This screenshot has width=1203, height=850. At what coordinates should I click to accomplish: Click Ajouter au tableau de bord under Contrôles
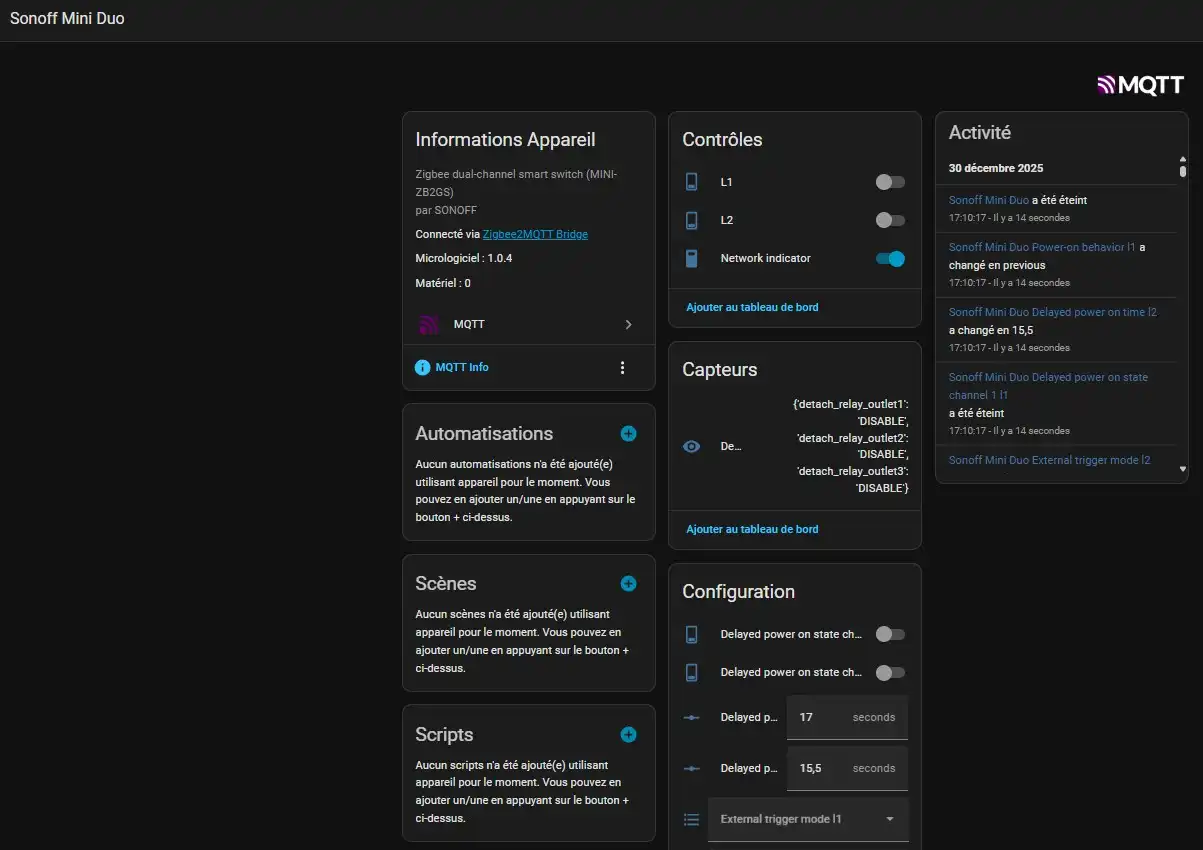(752, 307)
